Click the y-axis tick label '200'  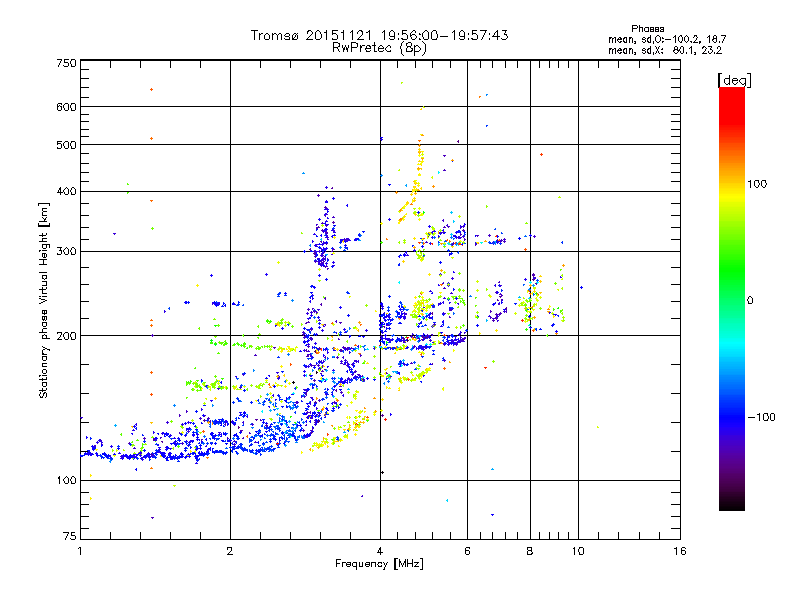(x=67, y=336)
